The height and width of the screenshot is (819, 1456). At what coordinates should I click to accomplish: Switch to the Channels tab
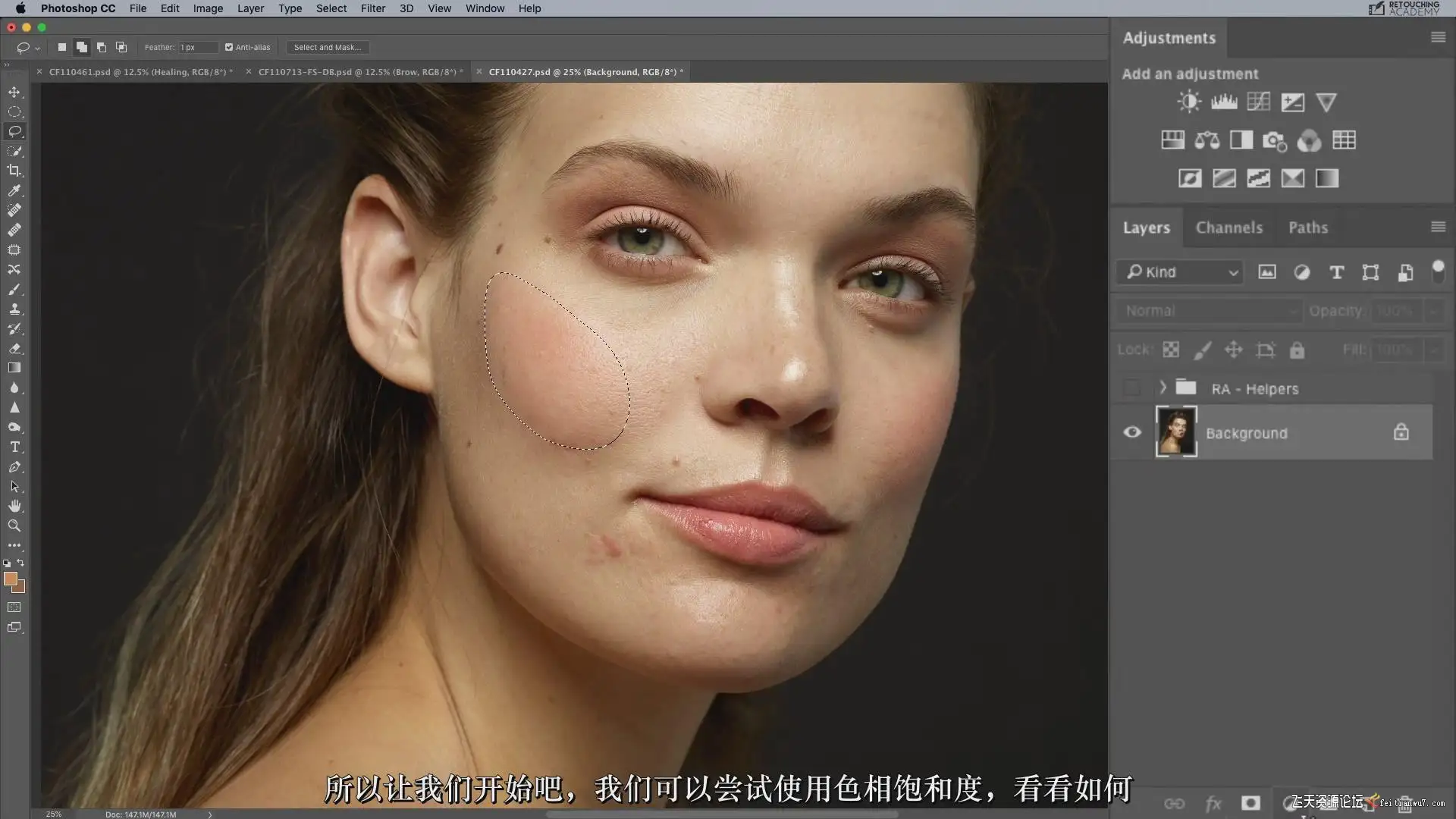(1228, 227)
